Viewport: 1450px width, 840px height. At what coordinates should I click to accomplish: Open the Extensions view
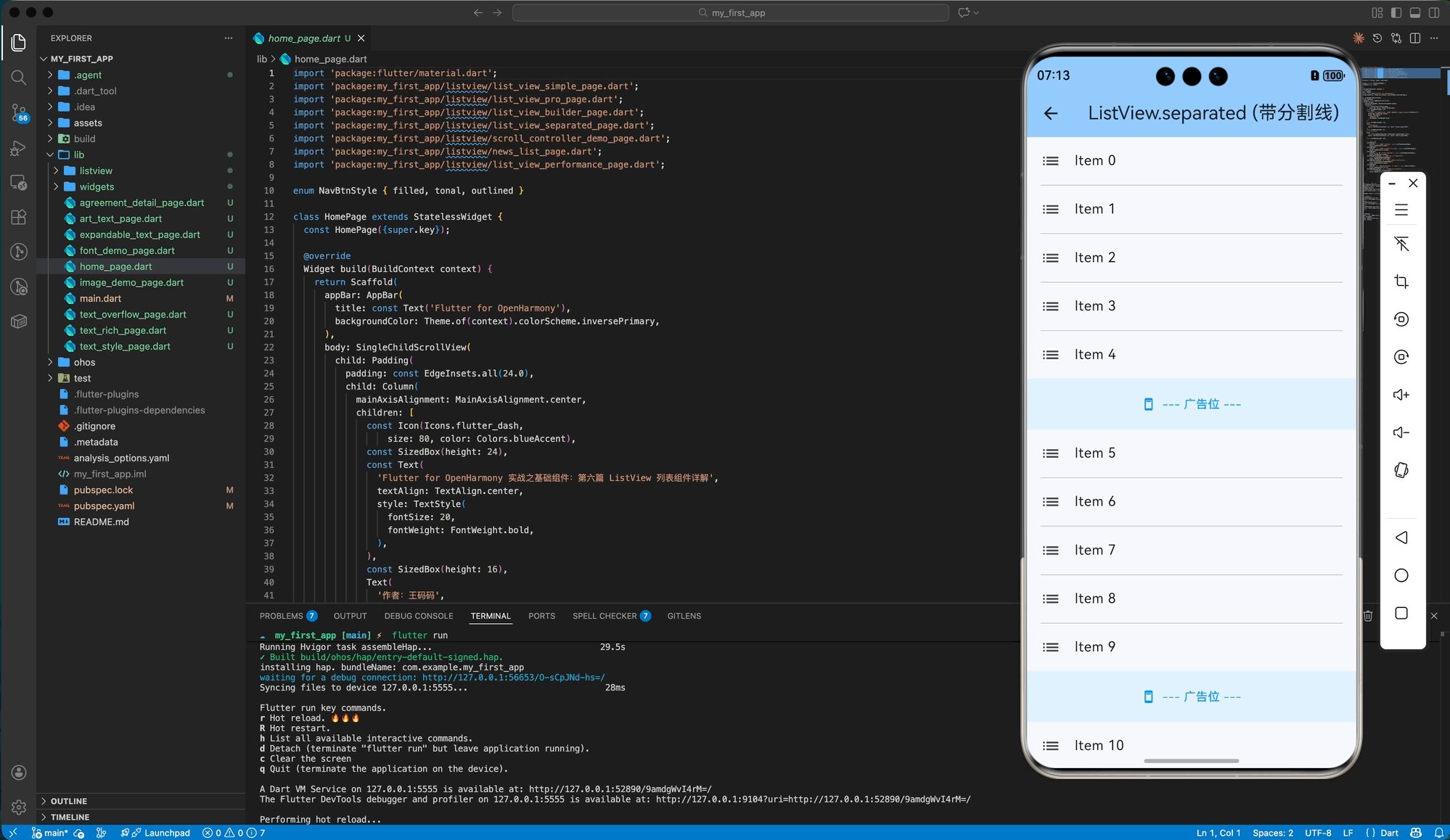19,217
